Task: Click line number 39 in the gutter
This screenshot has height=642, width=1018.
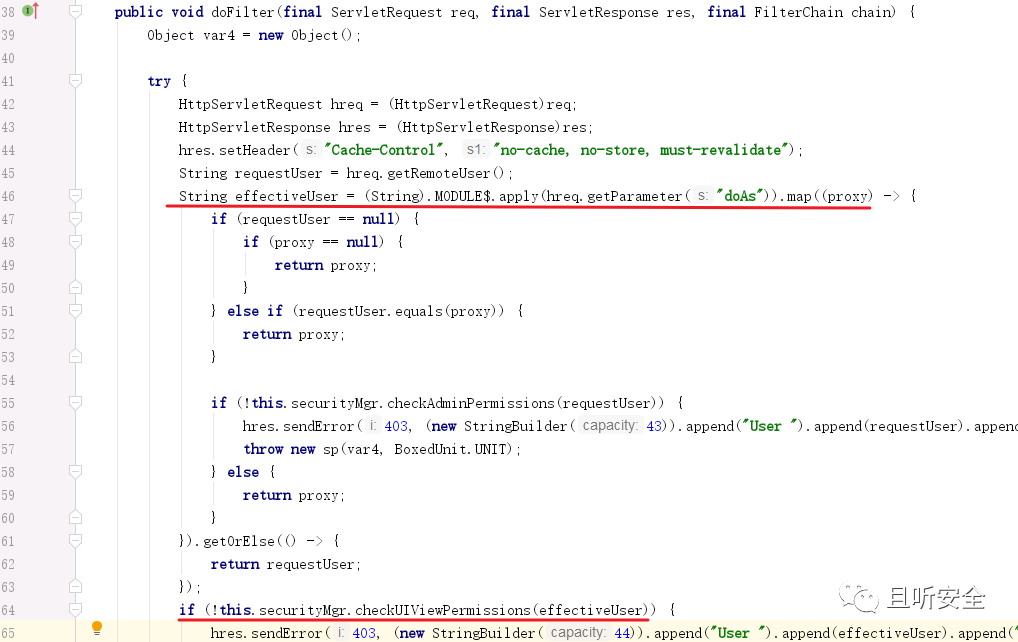Action: click(x=8, y=35)
